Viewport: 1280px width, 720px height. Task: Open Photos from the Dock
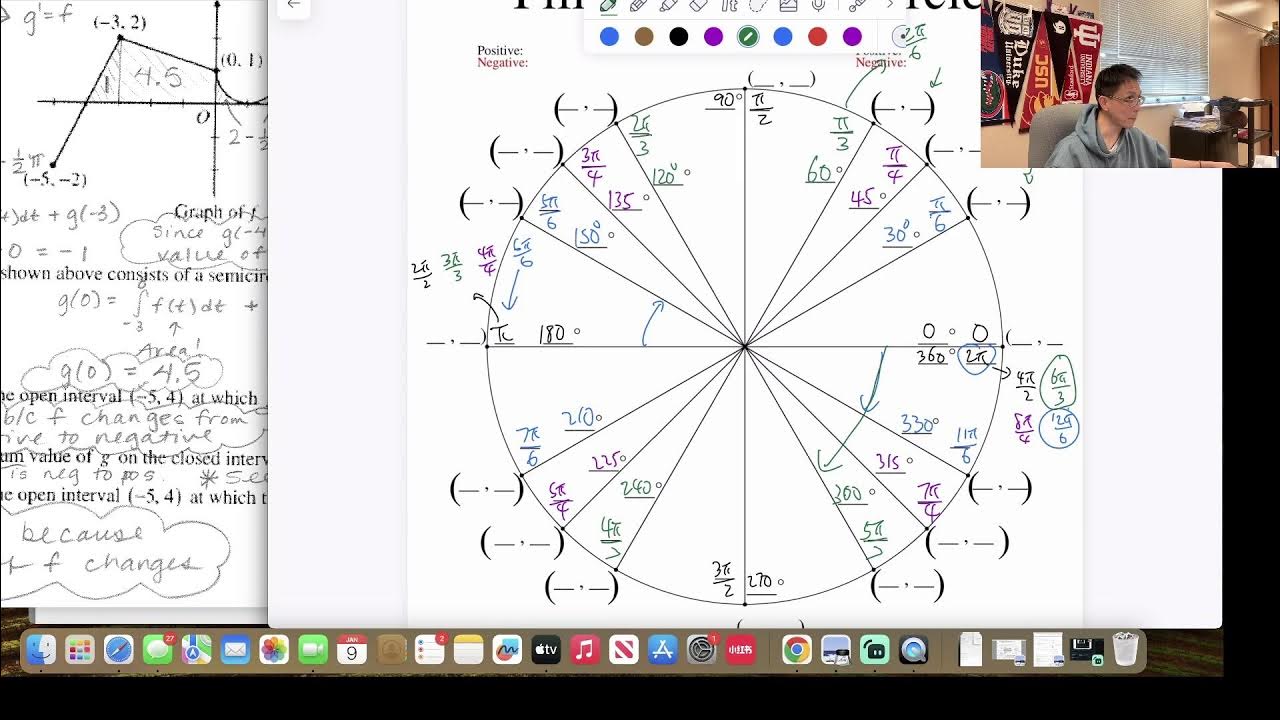click(x=274, y=650)
